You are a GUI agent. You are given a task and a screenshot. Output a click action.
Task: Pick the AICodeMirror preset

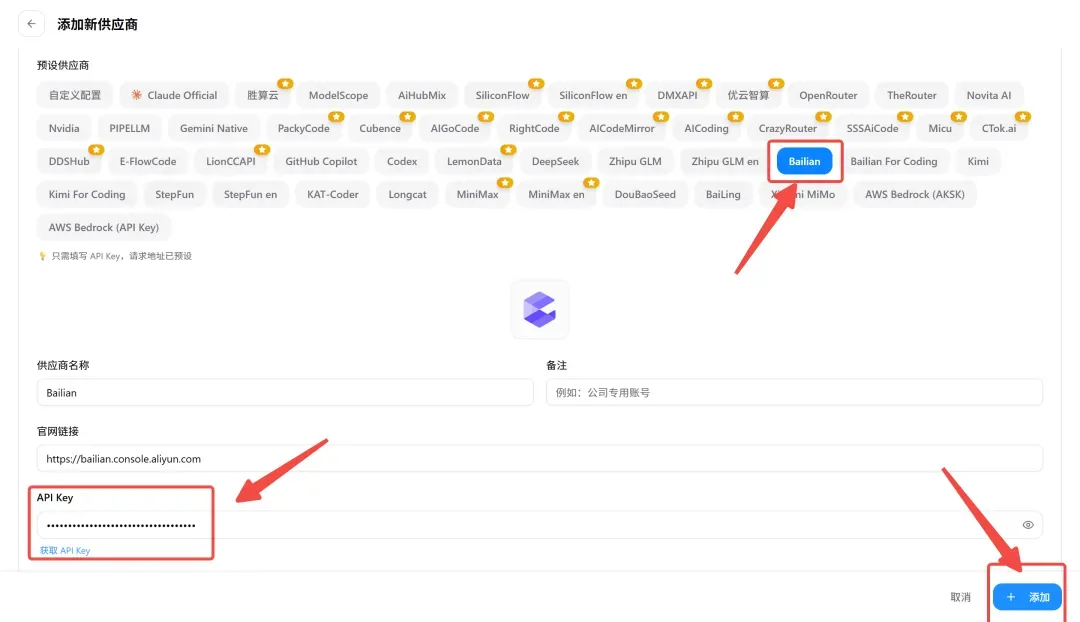tap(621, 128)
